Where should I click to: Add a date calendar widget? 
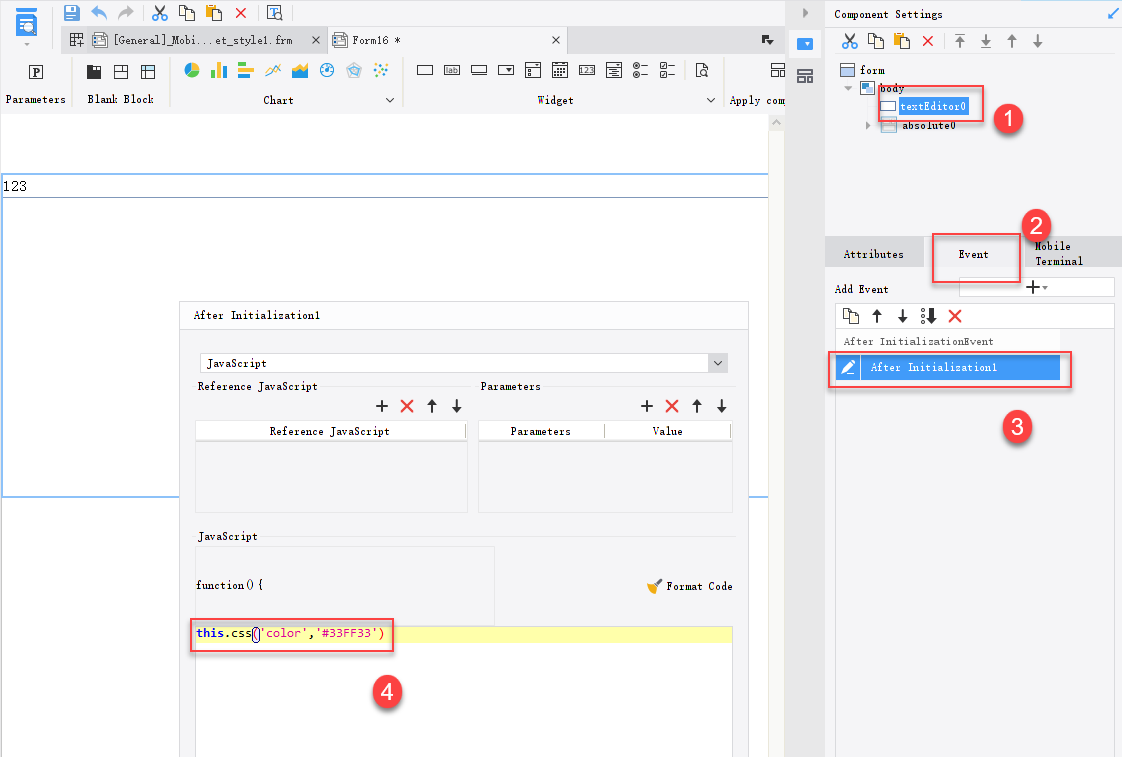click(x=560, y=70)
